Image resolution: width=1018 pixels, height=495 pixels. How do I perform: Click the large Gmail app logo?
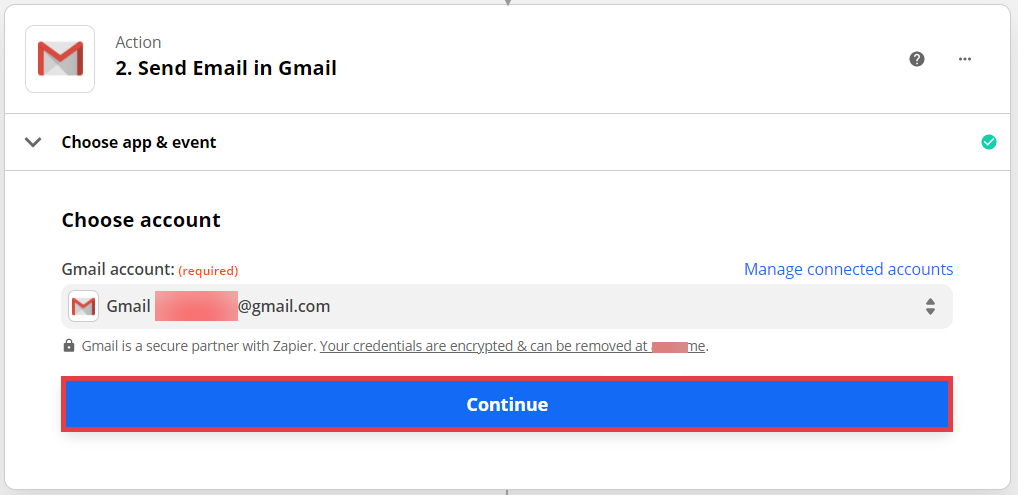pos(60,59)
